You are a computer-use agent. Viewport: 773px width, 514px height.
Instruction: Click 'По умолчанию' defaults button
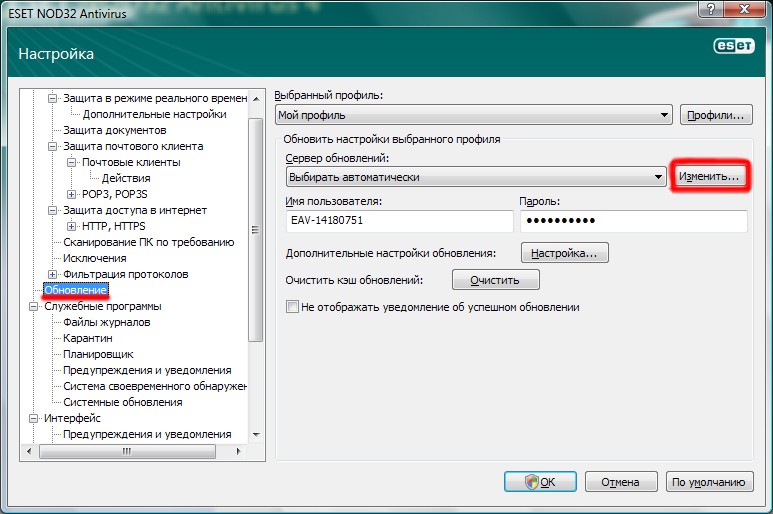(709, 481)
